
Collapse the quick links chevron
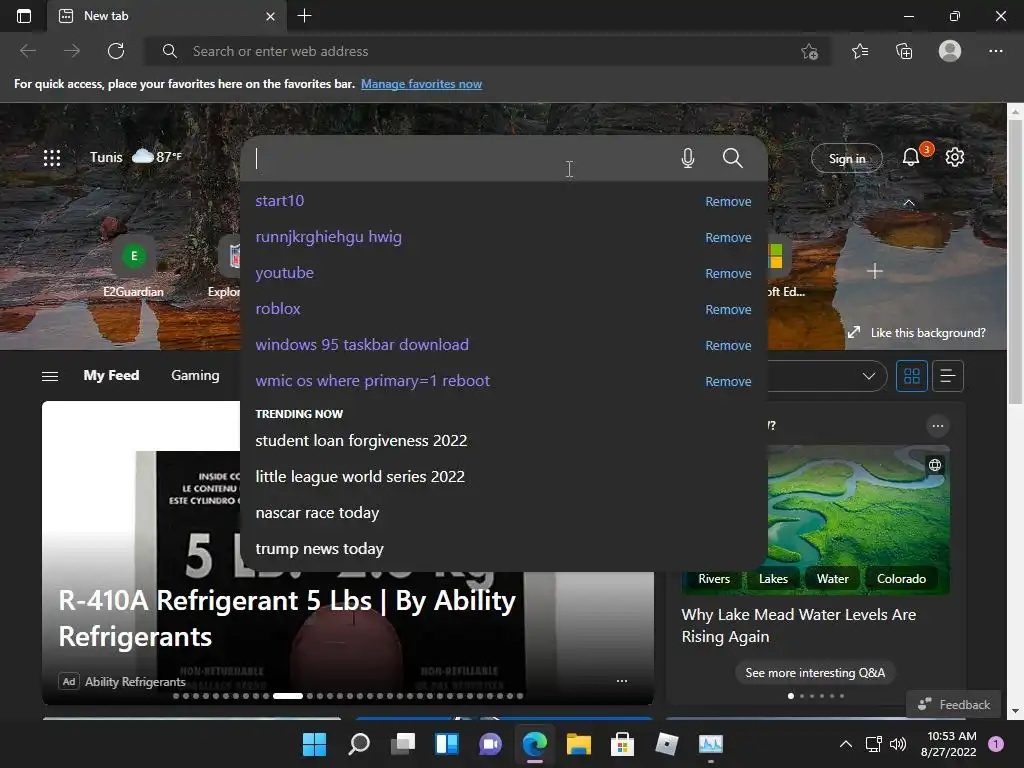coord(908,202)
